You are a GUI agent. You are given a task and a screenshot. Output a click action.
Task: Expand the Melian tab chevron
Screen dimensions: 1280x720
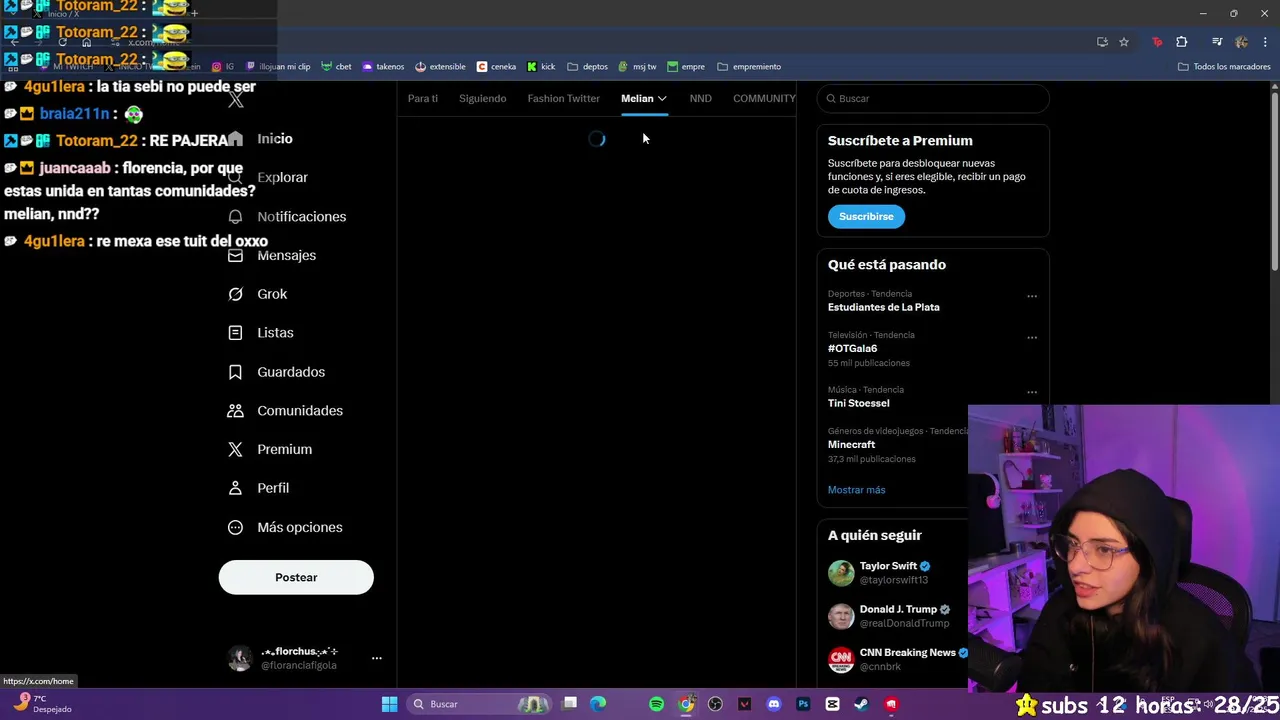tap(662, 98)
